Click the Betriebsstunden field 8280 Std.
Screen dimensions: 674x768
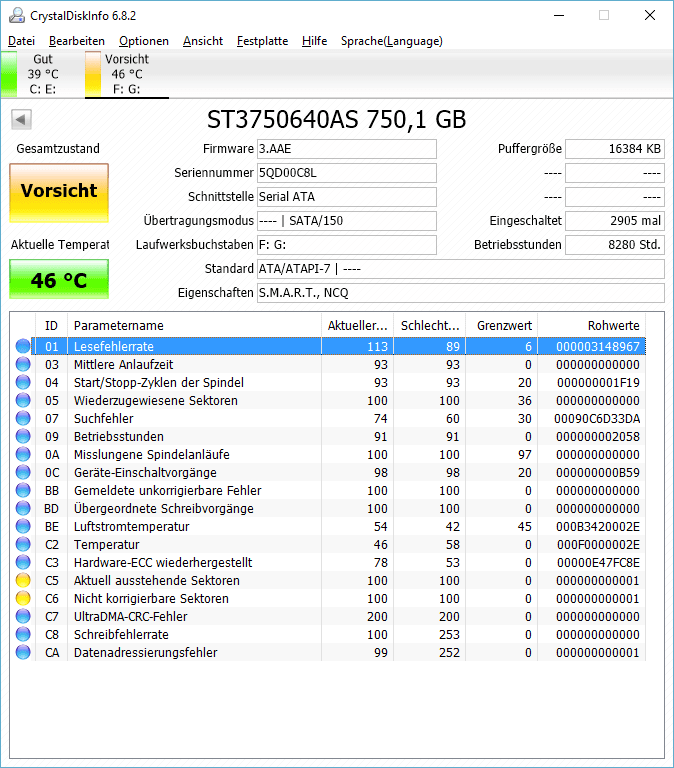pyautogui.click(x=615, y=245)
